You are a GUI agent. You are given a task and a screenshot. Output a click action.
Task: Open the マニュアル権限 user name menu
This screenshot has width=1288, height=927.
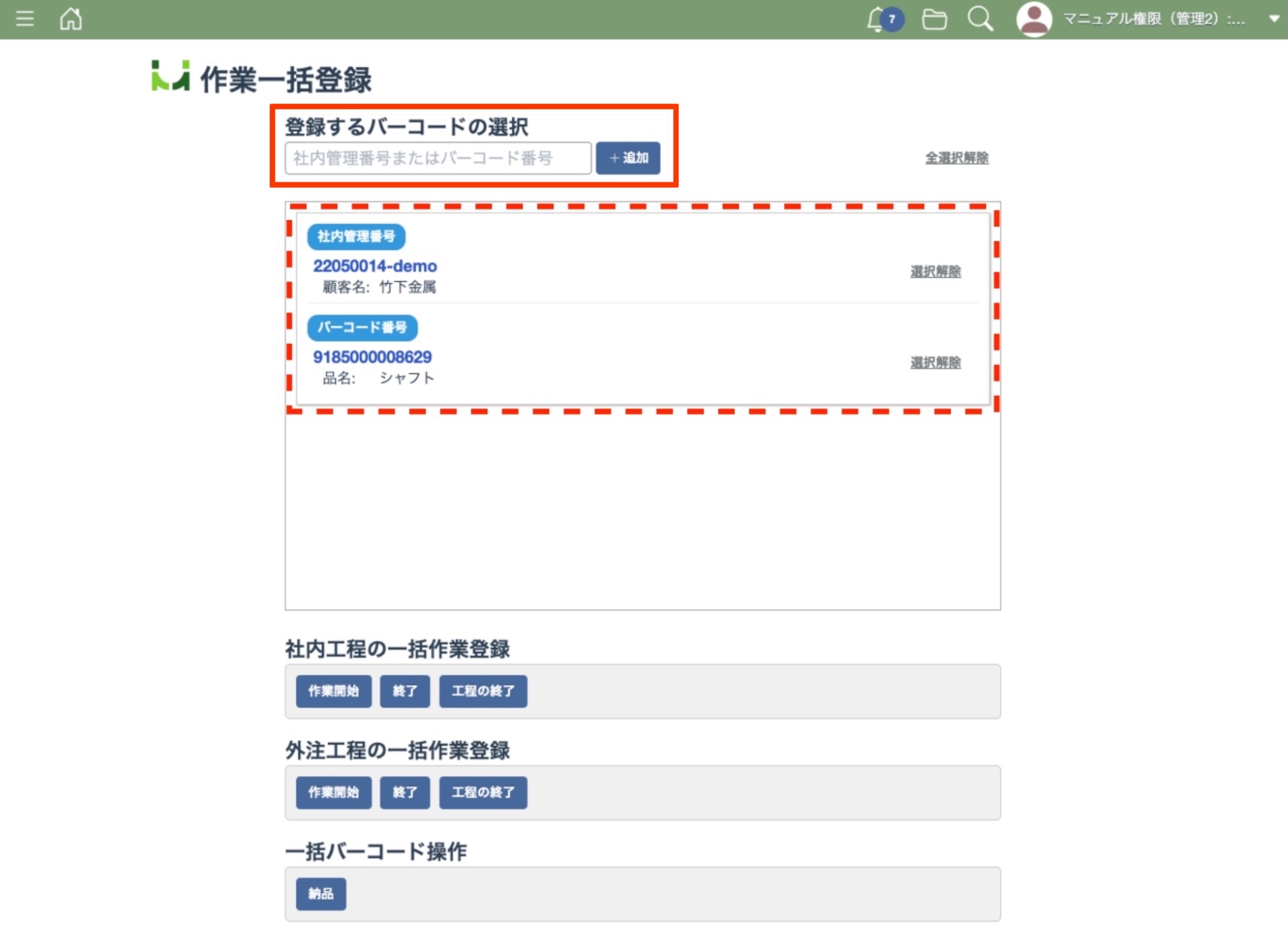coord(1153,20)
